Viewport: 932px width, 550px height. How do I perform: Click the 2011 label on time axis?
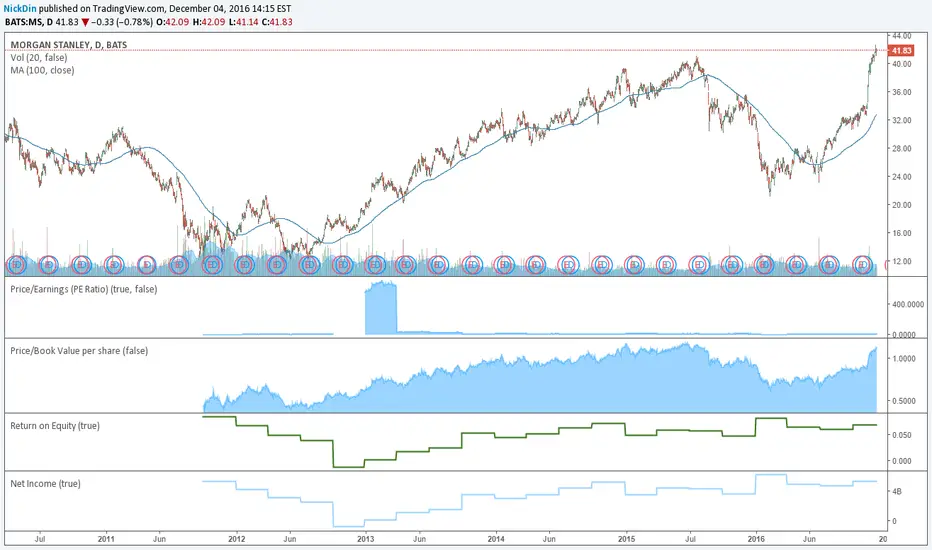click(x=106, y=539)
